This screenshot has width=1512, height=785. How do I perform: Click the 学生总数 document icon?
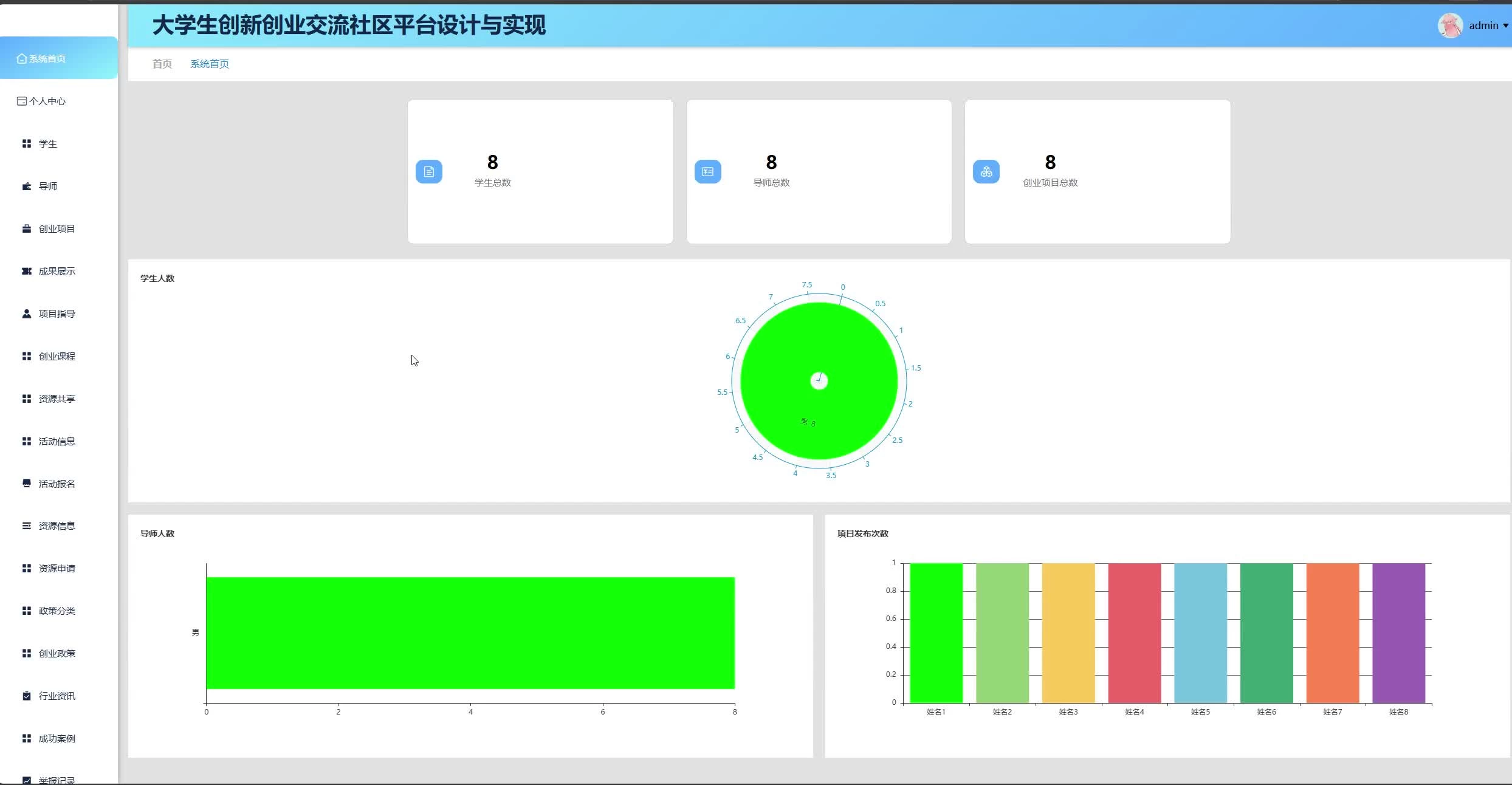pos(429,172)
